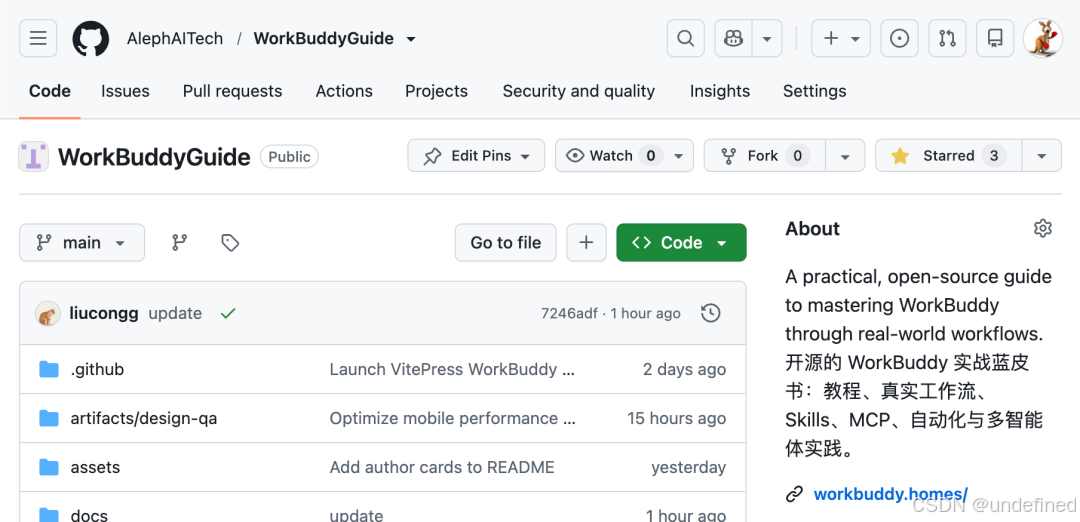Viewport: 1080px width, 522px height.
Task: Open the Security and quality tab
Action: tap(579, 91)
